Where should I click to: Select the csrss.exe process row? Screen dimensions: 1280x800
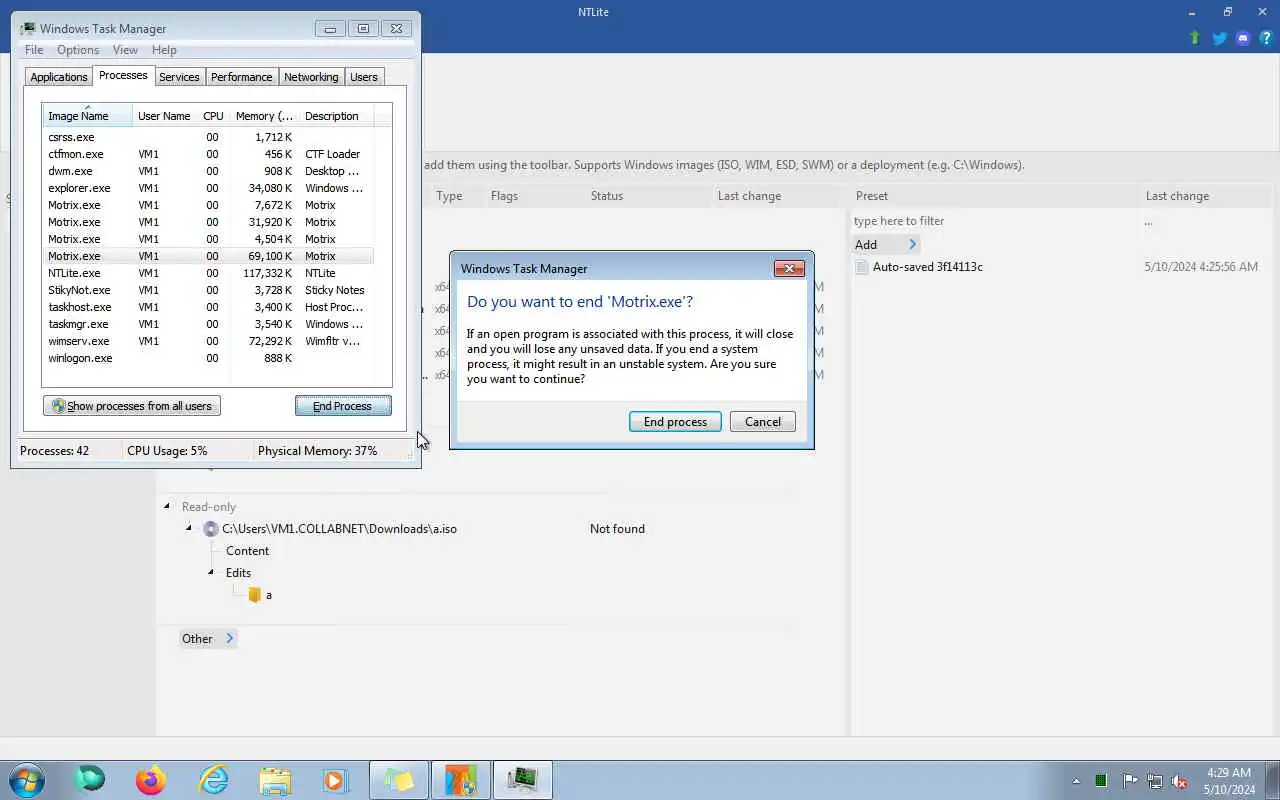pyautogui.click(x=208, y=137)
